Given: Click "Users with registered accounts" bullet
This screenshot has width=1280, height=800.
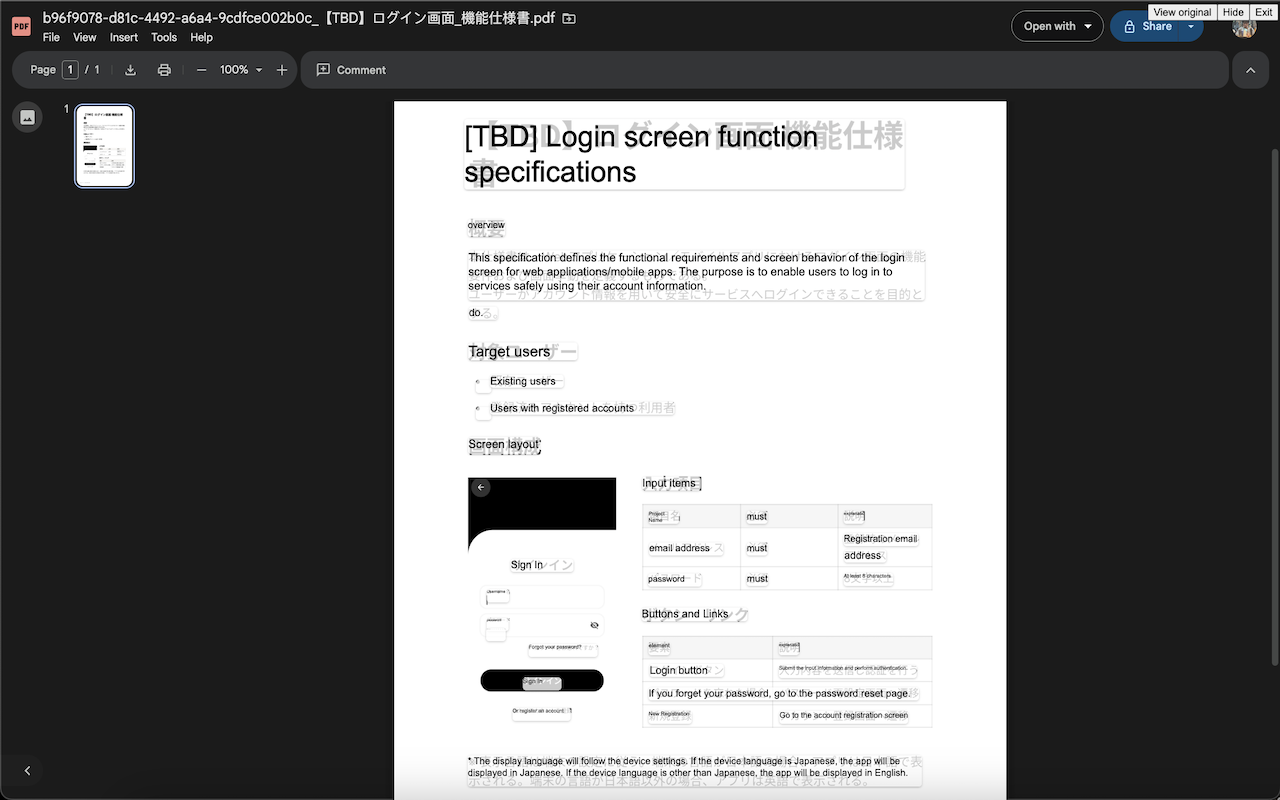Looking at the screenshot, I should click(x=561, y=408).
